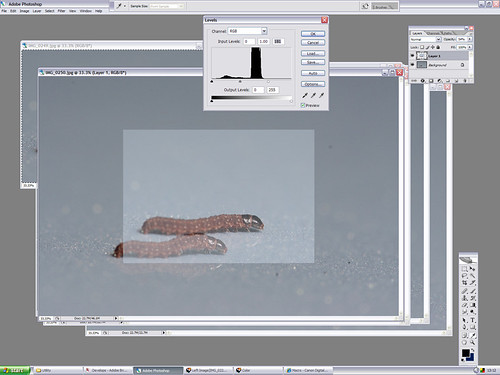Open the Filter menu
This screenshot has width=500, height=375.
(61, 11)
